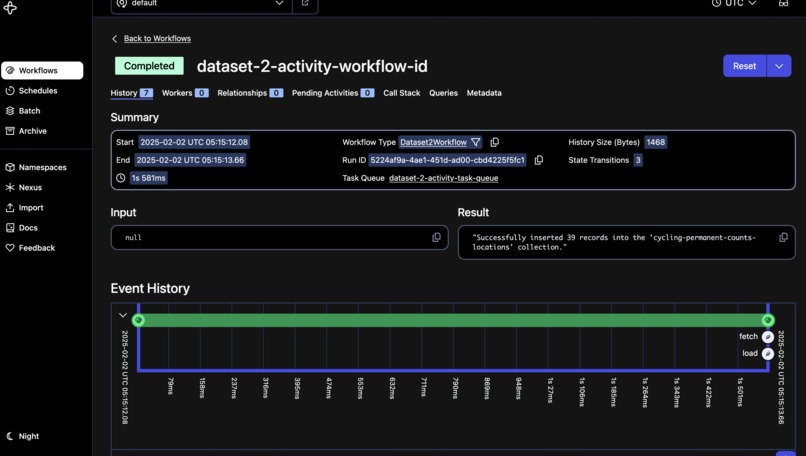
Task: Open the UTC timezone dropdown
Action: [734, 3]
